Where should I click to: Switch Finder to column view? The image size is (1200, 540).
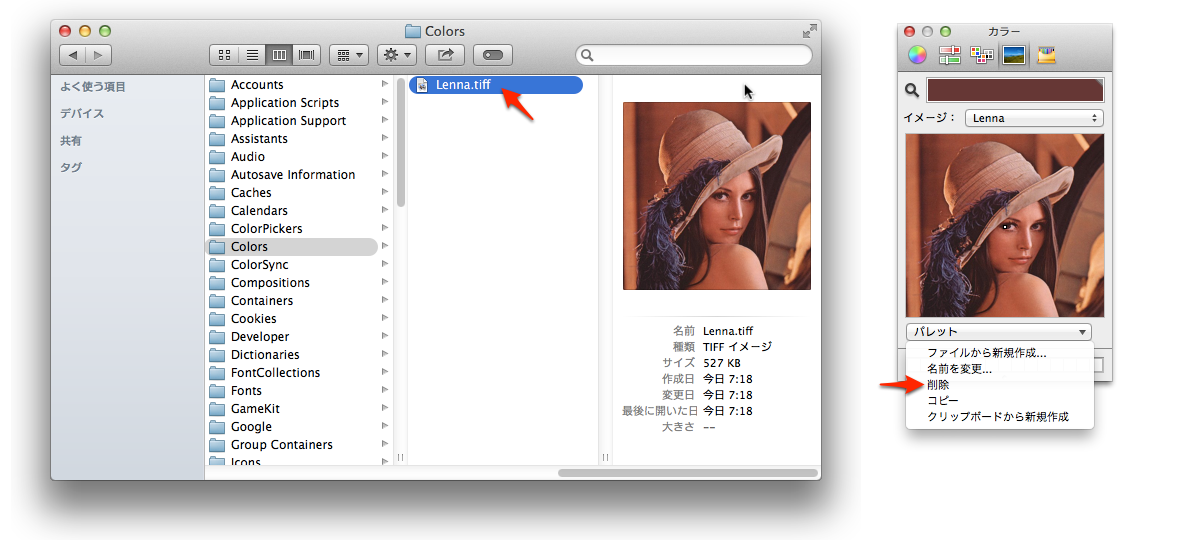point(279,55)
